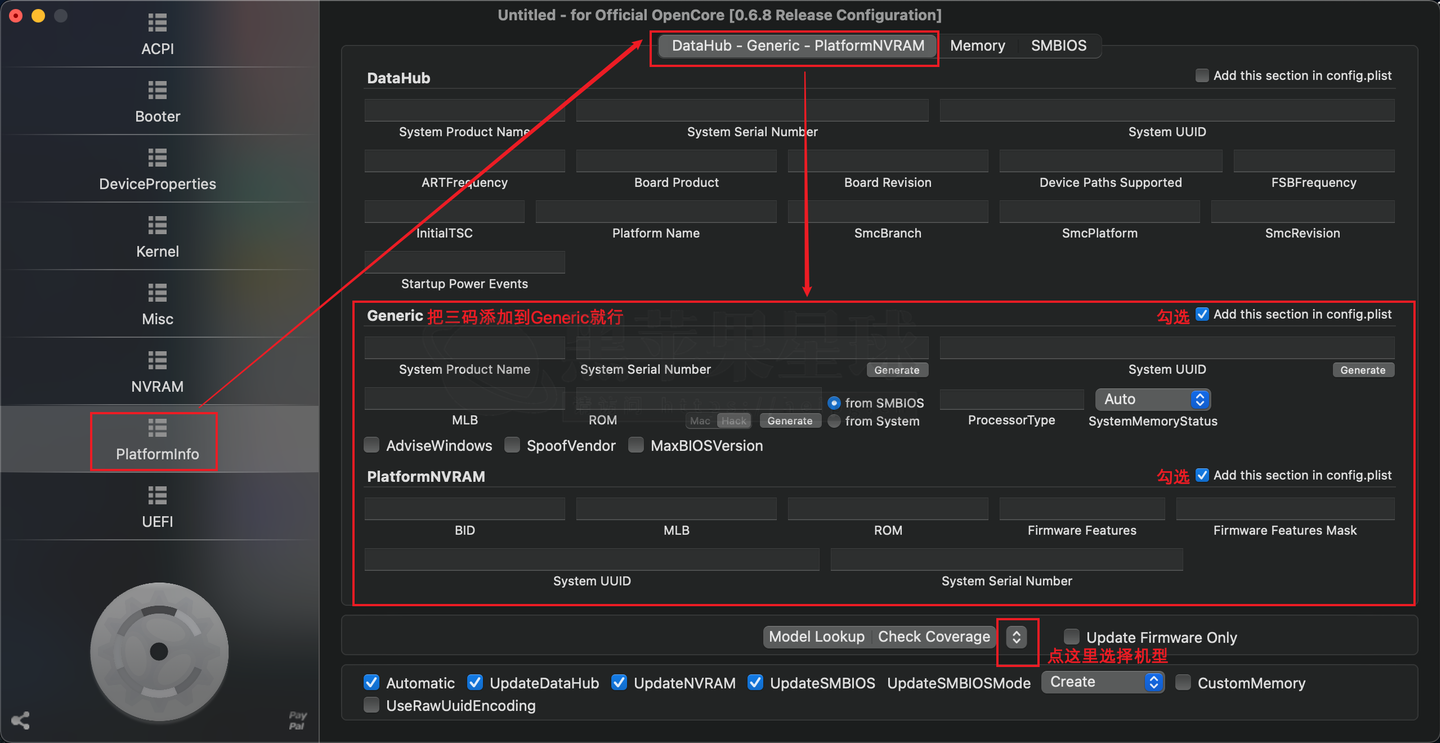Click the ARTFrequency field
This screenshot has width=1440, height=743.
pyautogui.click(x=465, y=160)
